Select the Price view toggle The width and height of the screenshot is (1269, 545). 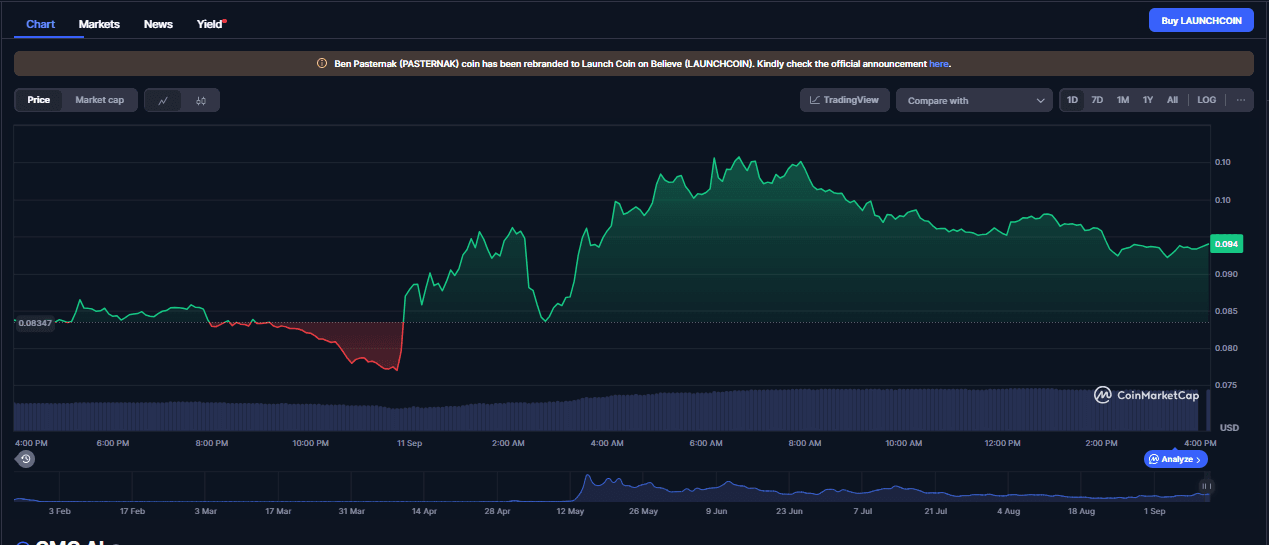point(39,100)
